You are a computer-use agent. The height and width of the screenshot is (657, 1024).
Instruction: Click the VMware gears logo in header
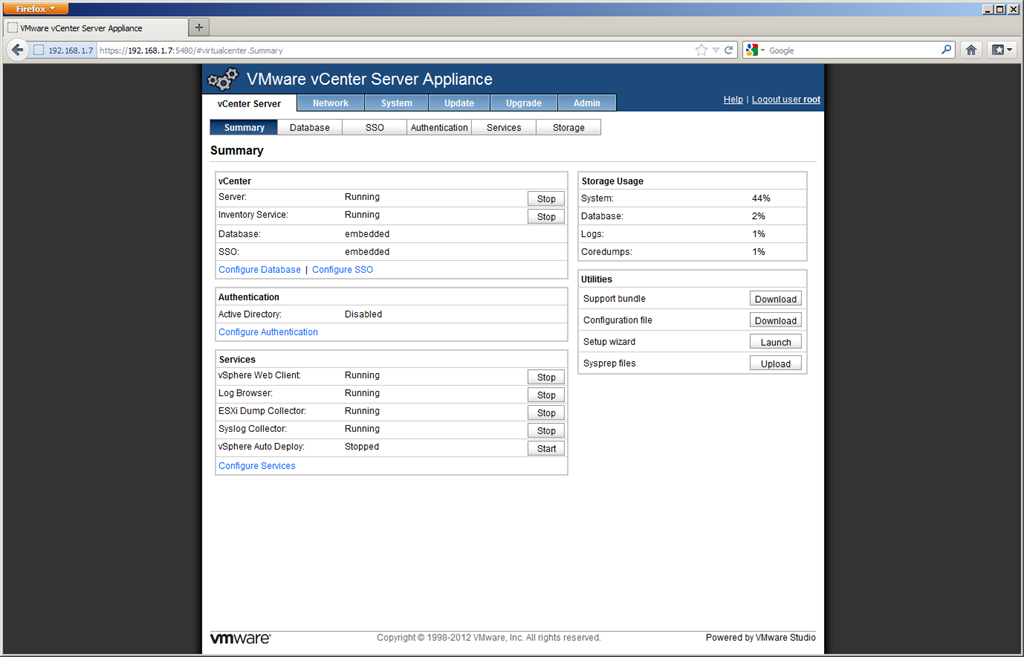pyautogui.click(x=223, y=80)
